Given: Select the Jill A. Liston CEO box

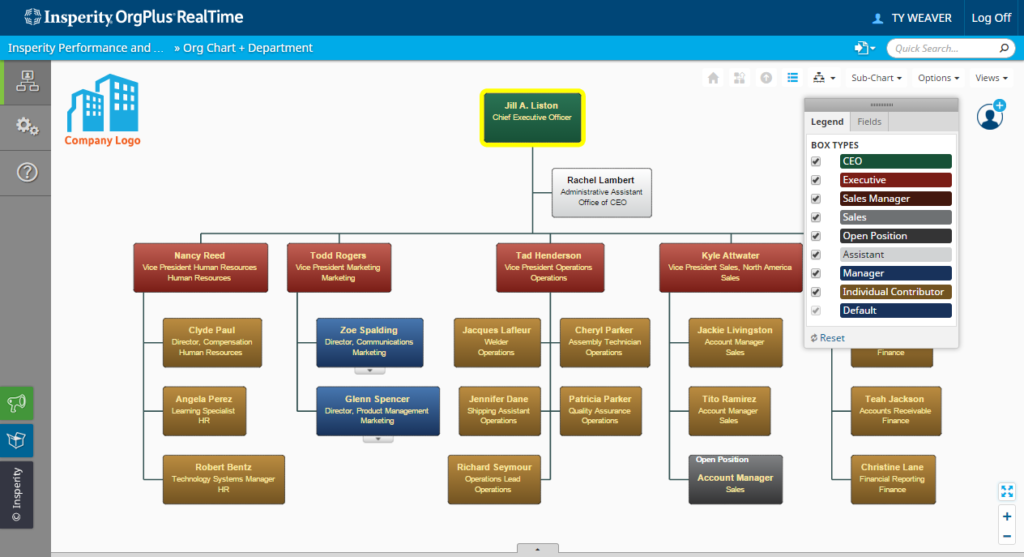Looking at the screenshot, I should 532,118.
